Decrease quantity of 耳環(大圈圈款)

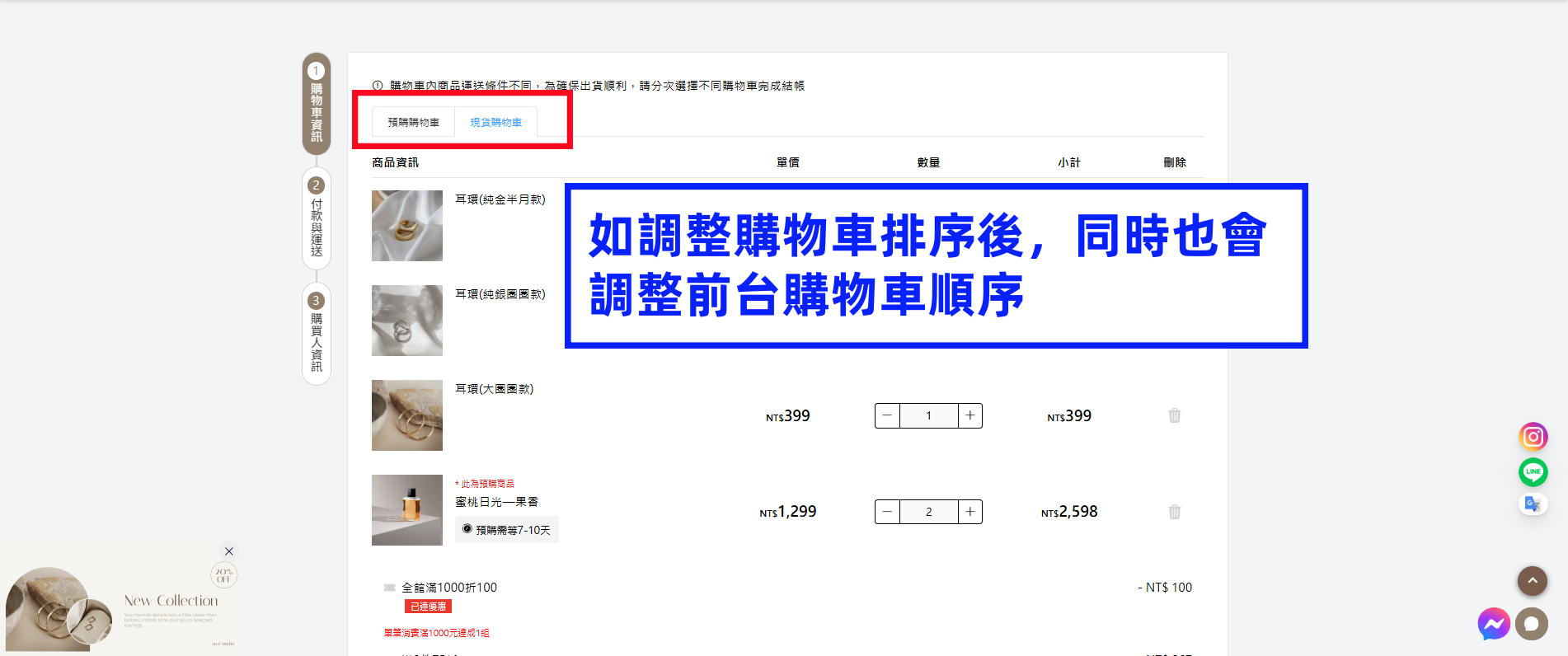click(887, 415)
